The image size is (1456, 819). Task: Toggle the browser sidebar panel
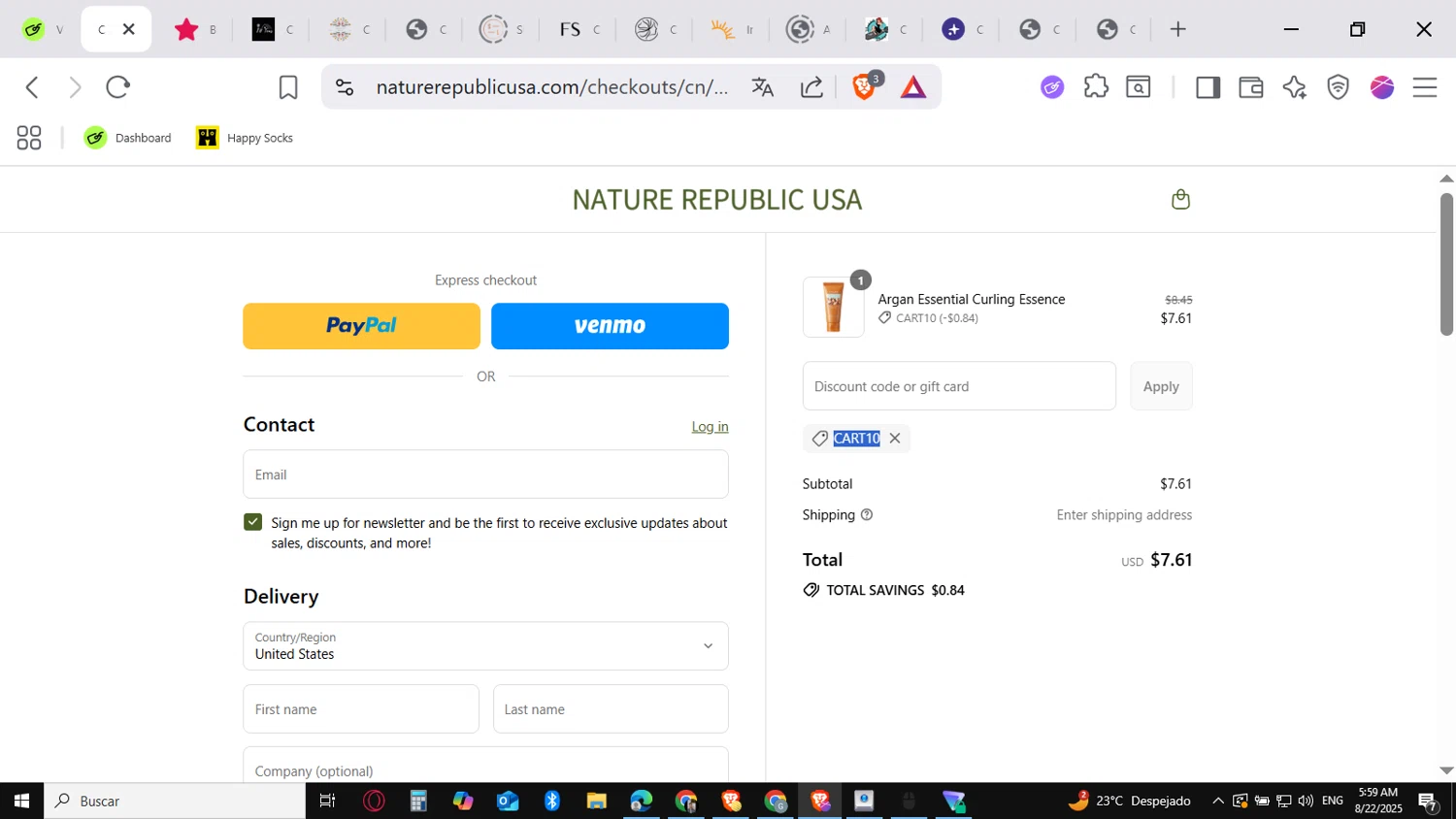[x=1208, y=87]
